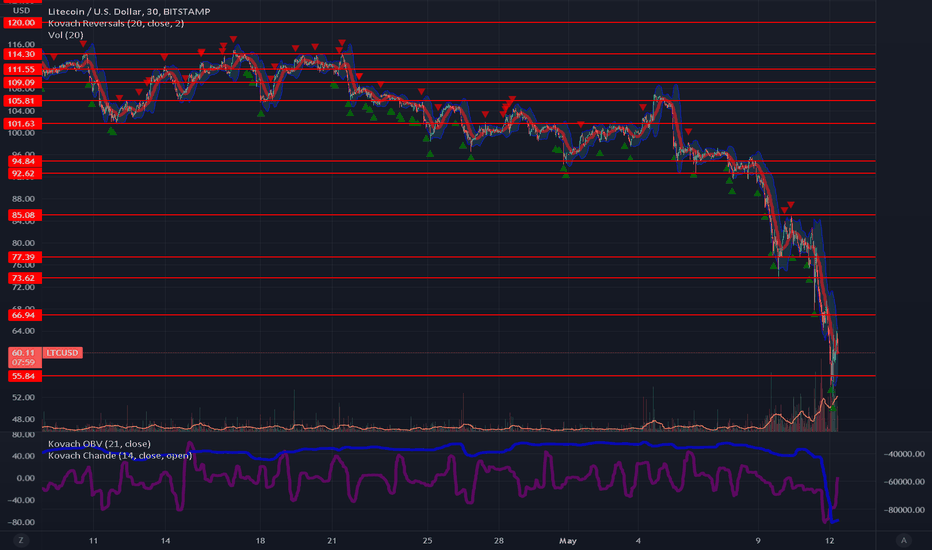Click the 88.00 price axis value
The width and height of the screenshot is (932, 550).
pyautogui.click(x=23, y=199)
